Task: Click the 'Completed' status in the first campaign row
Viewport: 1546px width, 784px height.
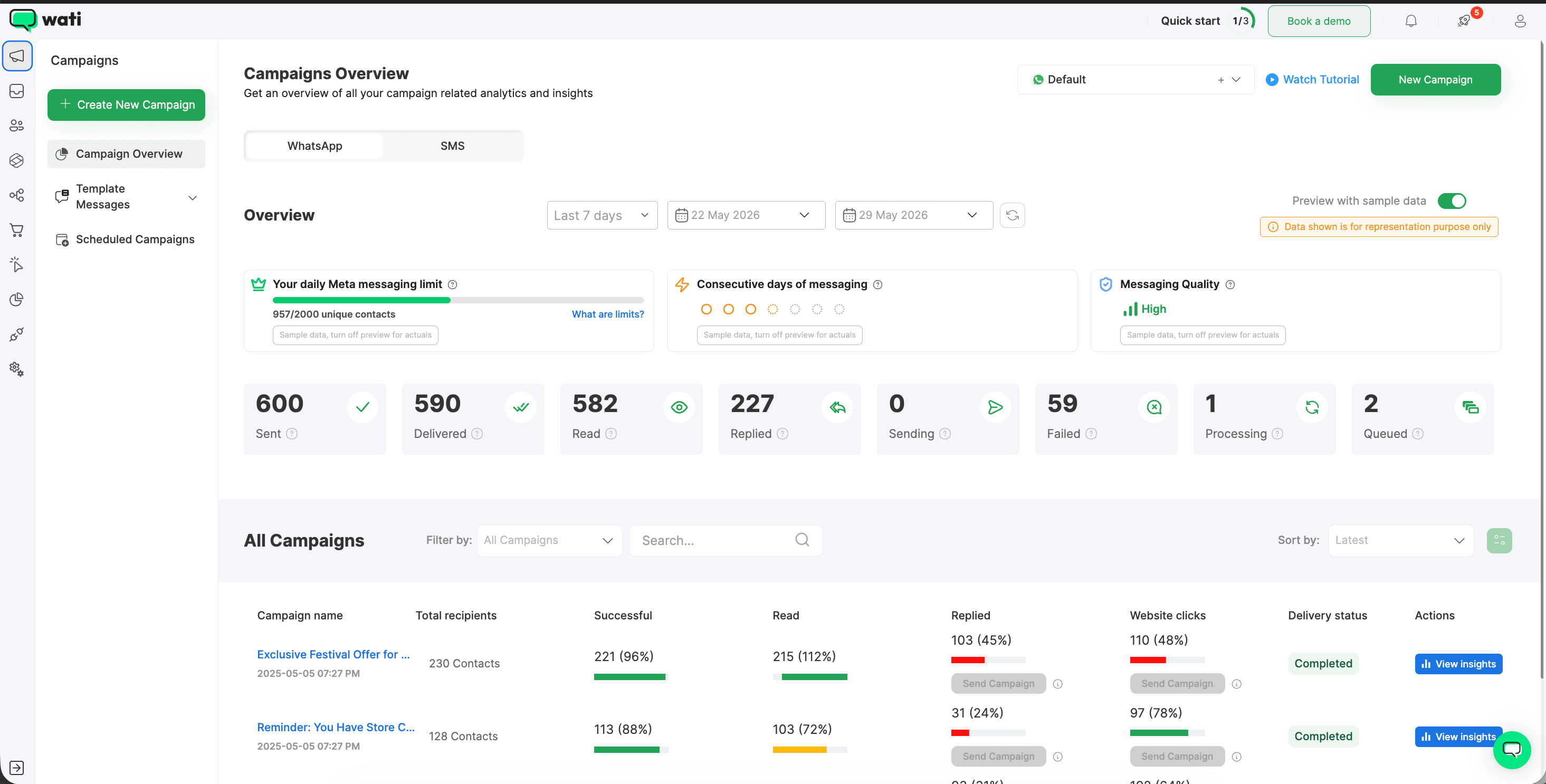Action: [x=1323, y=663]
